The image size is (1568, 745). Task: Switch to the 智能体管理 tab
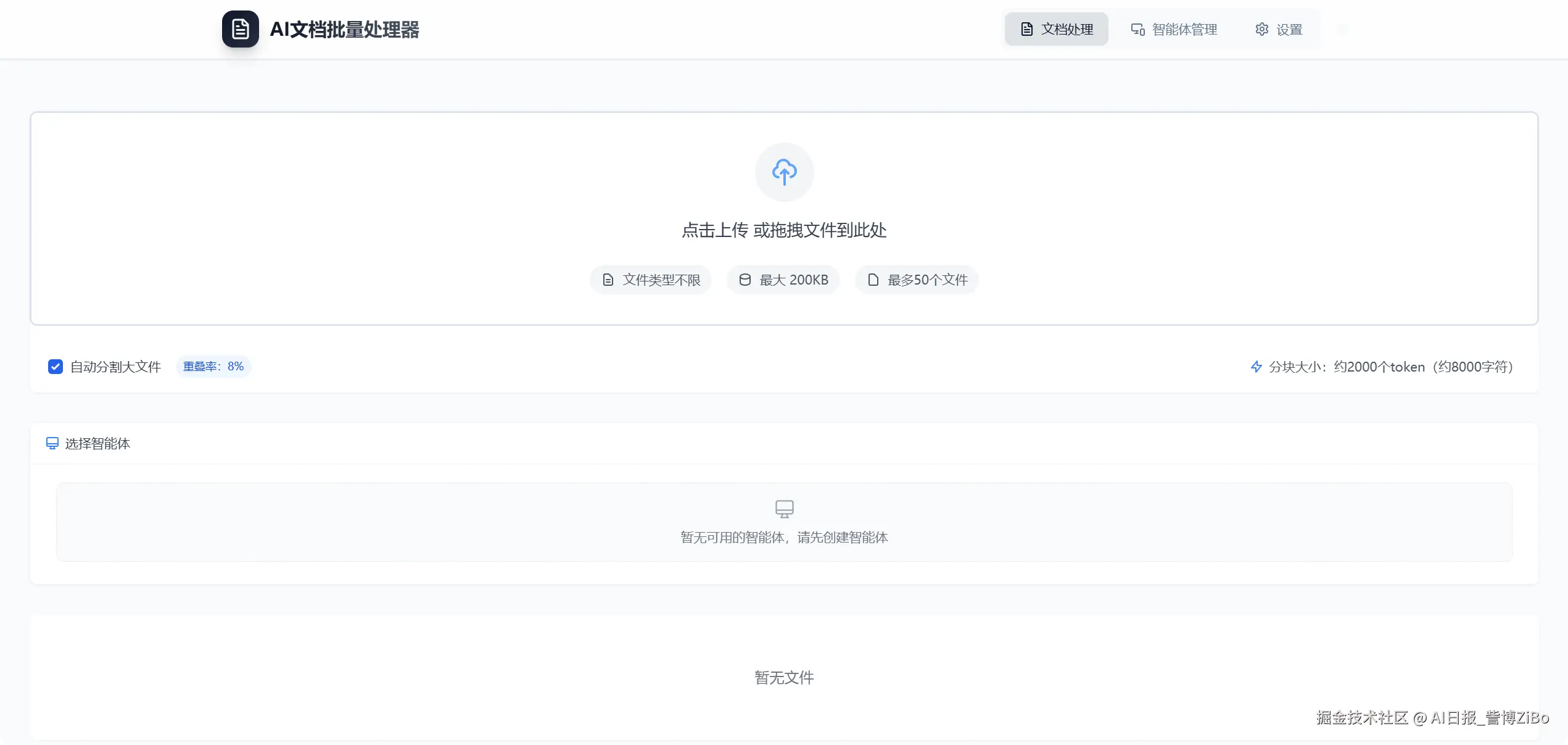1183,29
